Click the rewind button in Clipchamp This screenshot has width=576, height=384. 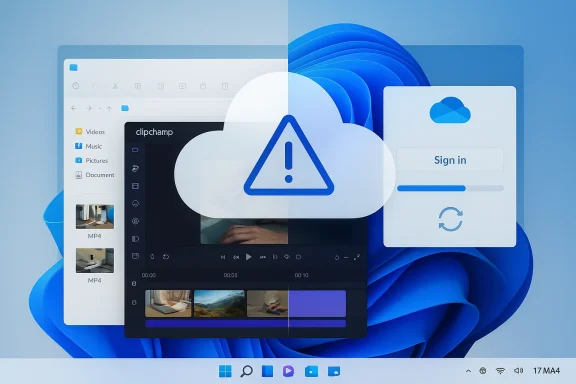[236, 257]
